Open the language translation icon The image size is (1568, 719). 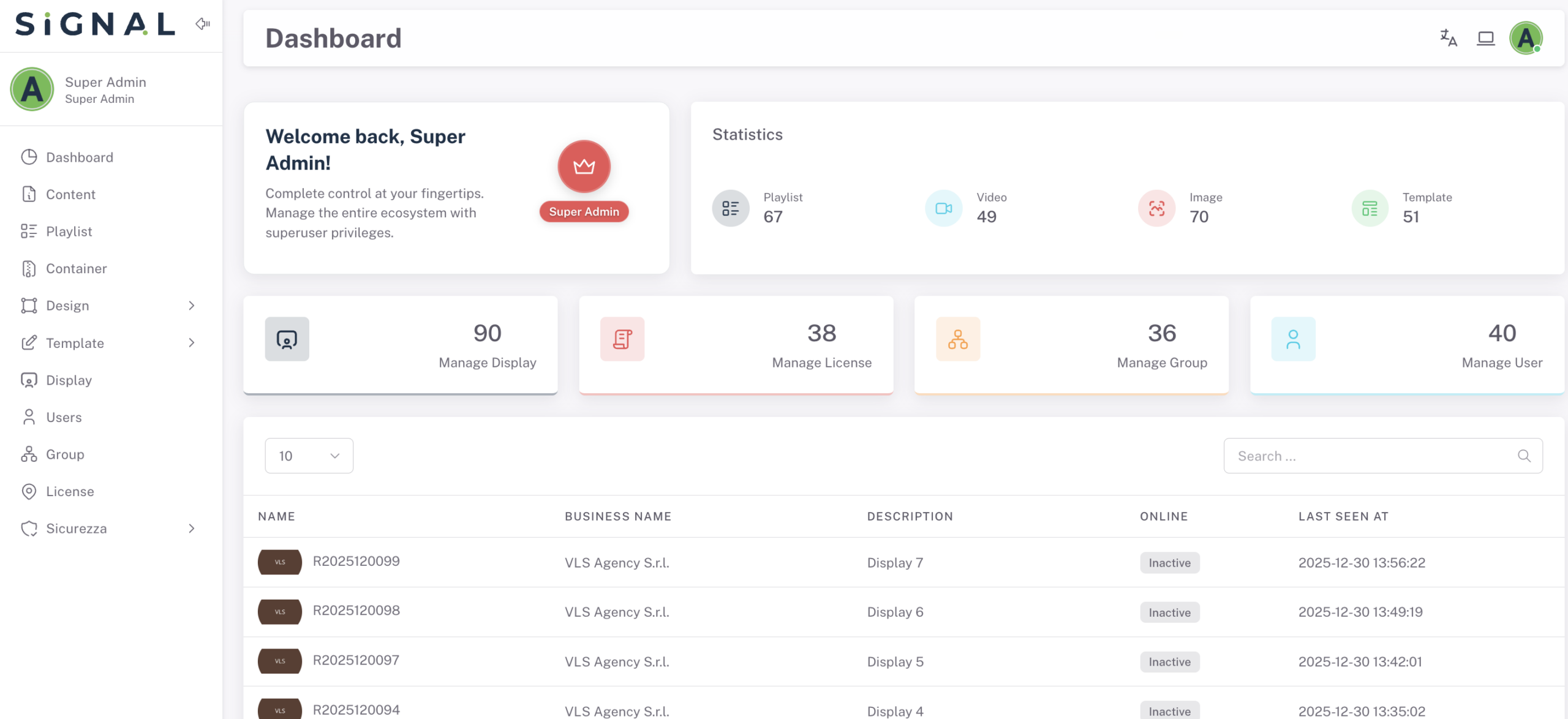pos(1448,38)
